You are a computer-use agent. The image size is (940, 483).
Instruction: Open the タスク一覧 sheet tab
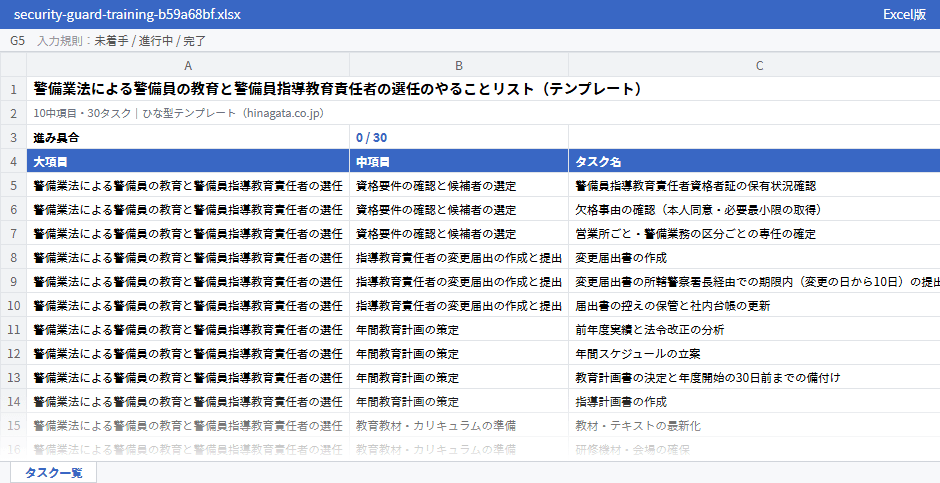[x=53, y=472]
